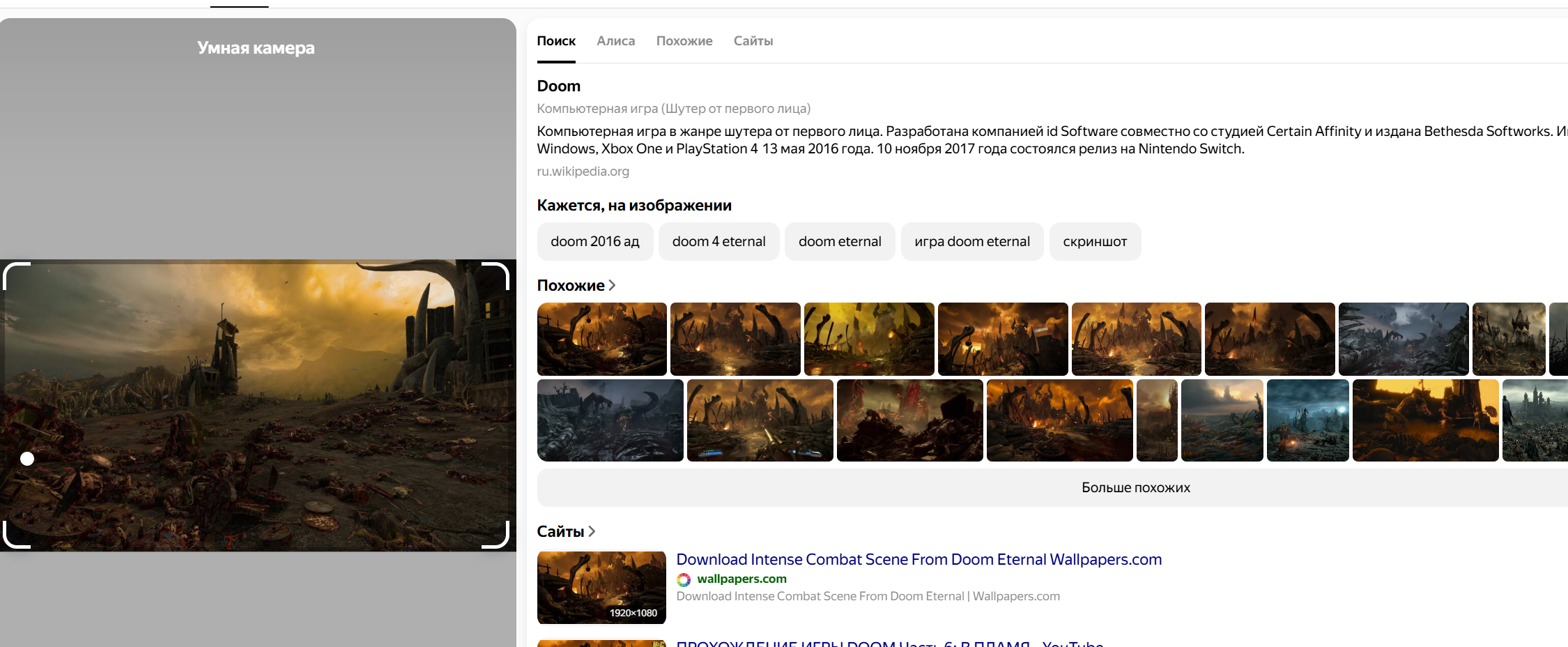The height and width of the screenshot is (647, 1568).
Task: Expand the Сайты section via its chevron
Action: (592, 531)
